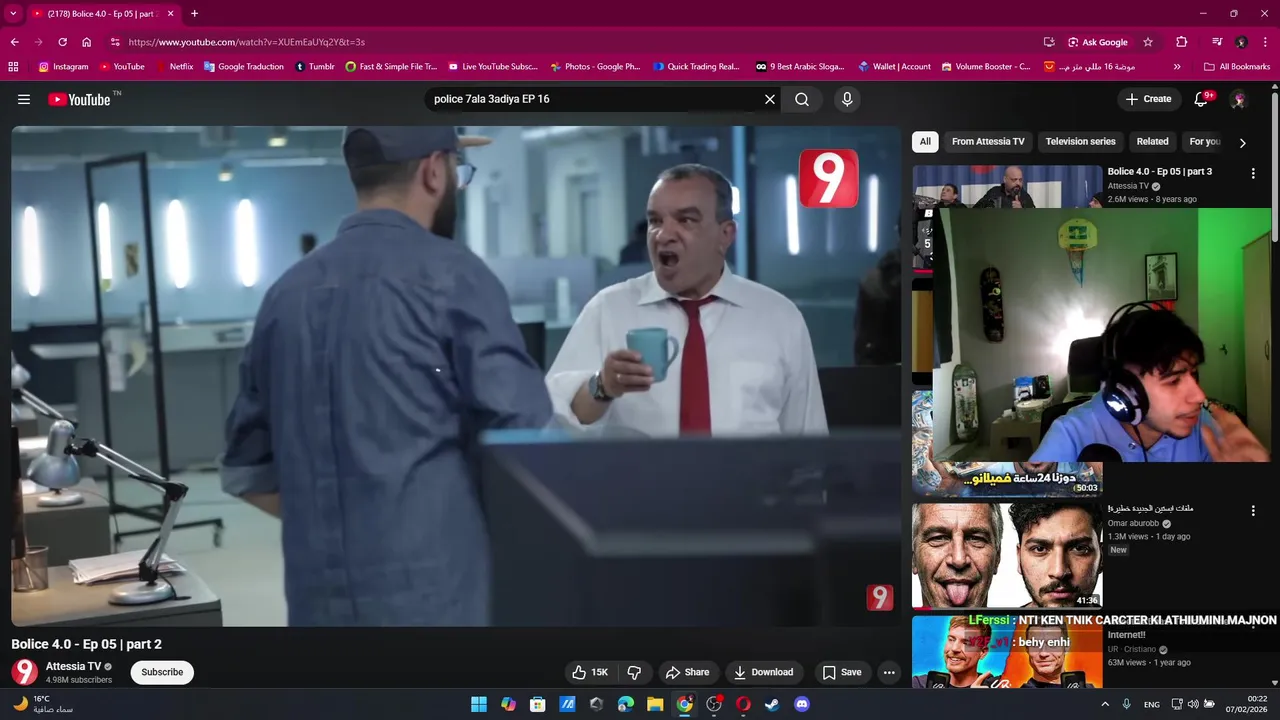
Task: Save the video to a playlist
Action: [x=841, y=672]
